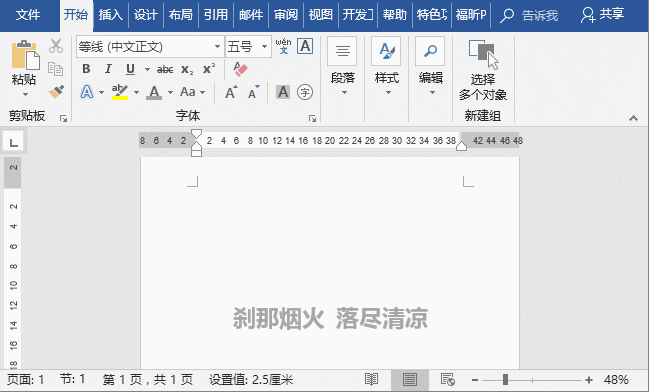Expand underline style dropdown arrow

pyautogui.click(x=147, y=69)
